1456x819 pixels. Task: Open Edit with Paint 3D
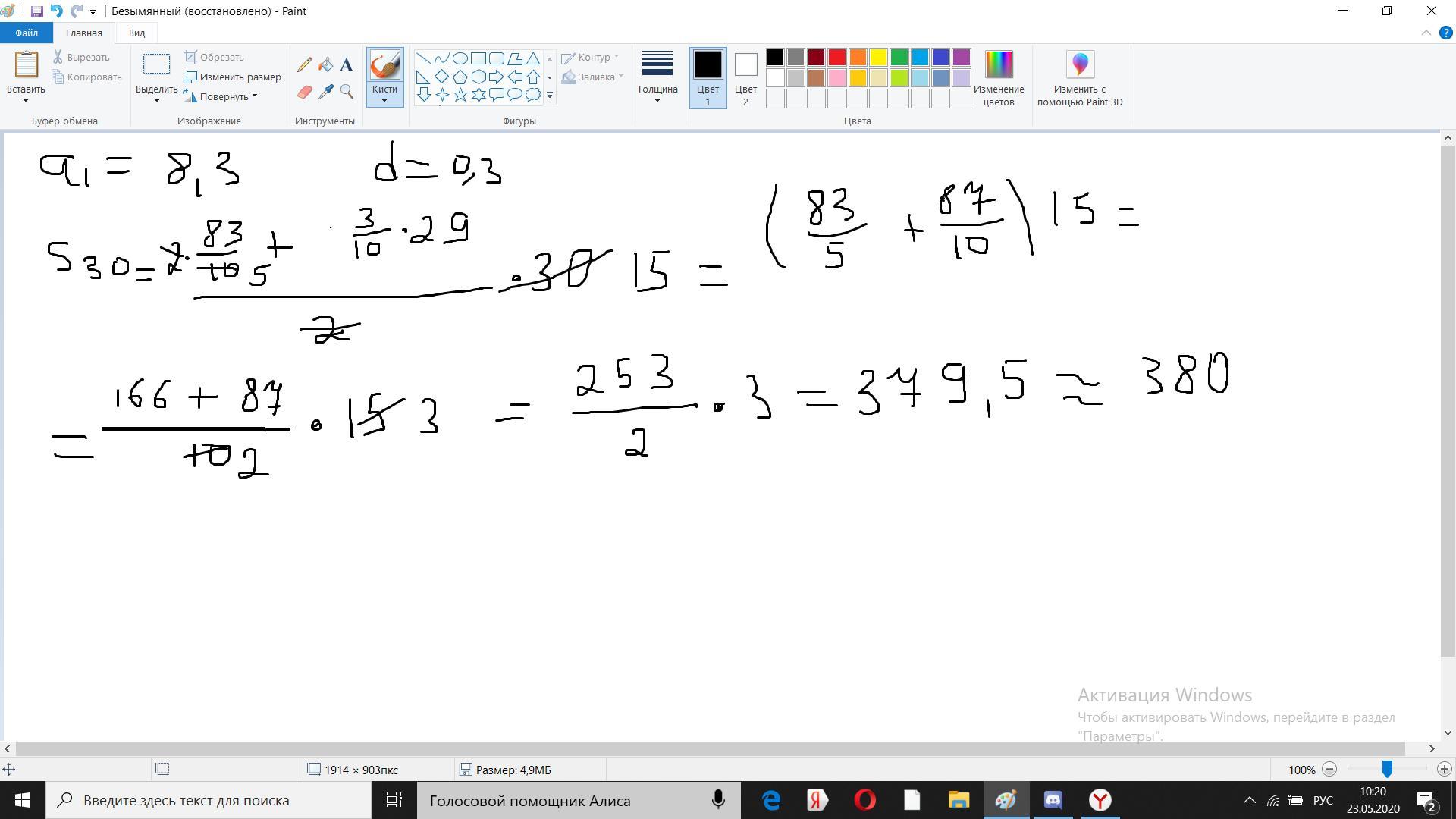click(1080, 78)
